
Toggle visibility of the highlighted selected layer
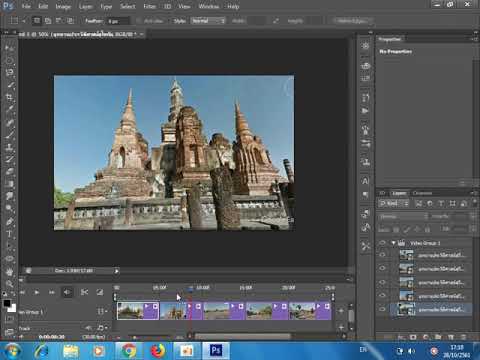pos(382,309)
